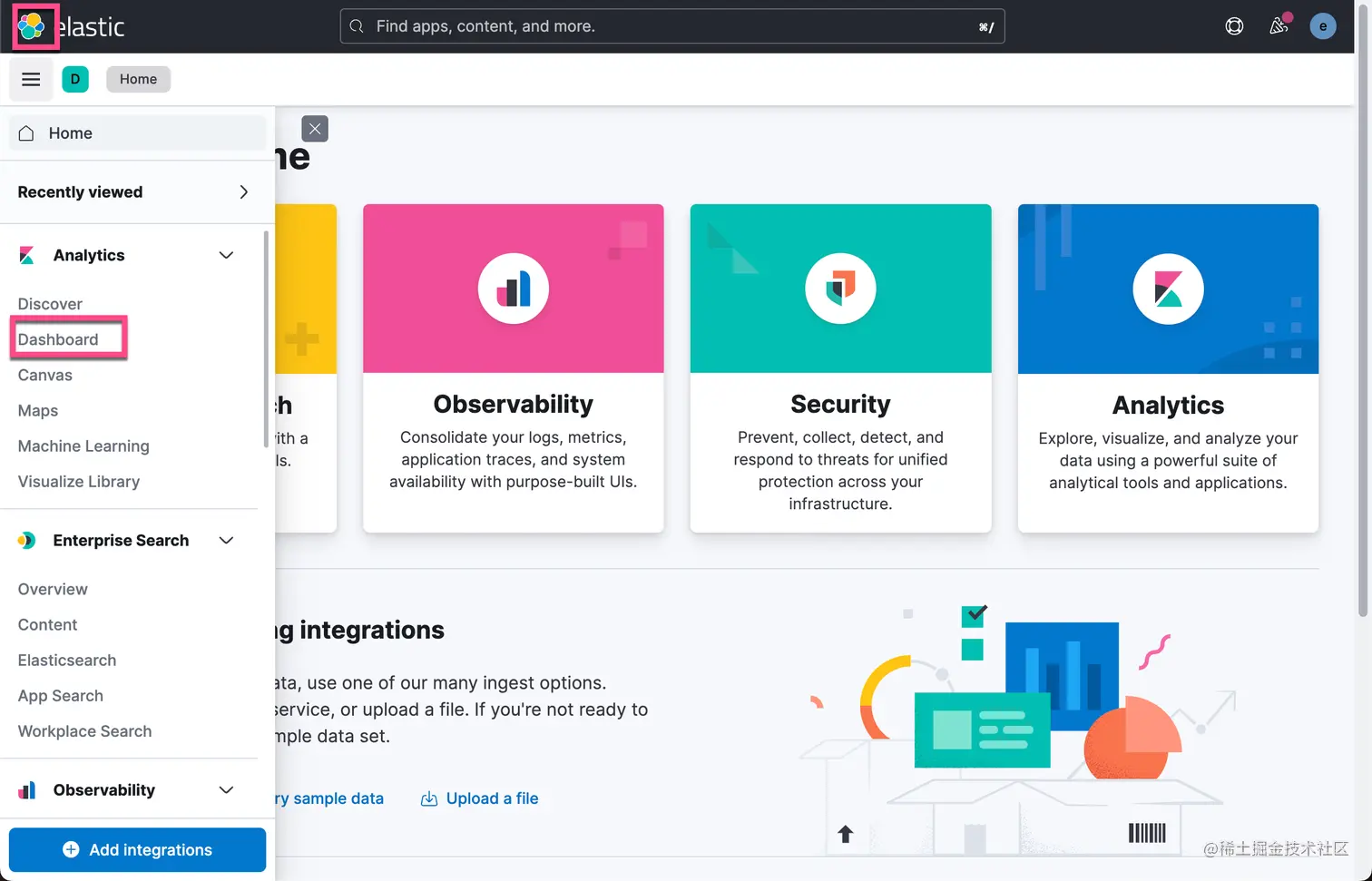Open Maps from Analytics menu
This screenshot has width=1372, height=881.
(x=38, y=410)
